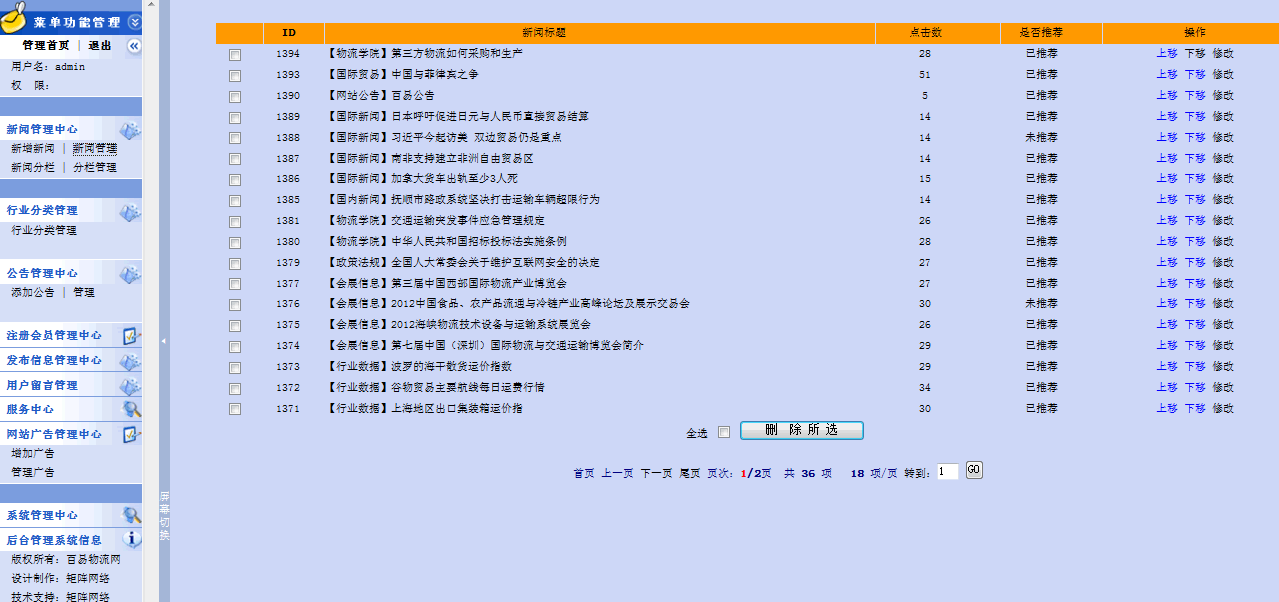Open 管理广告 in the ads menu
The width and height of the screenshot is (1279, 602).
[x=33, y=472]
